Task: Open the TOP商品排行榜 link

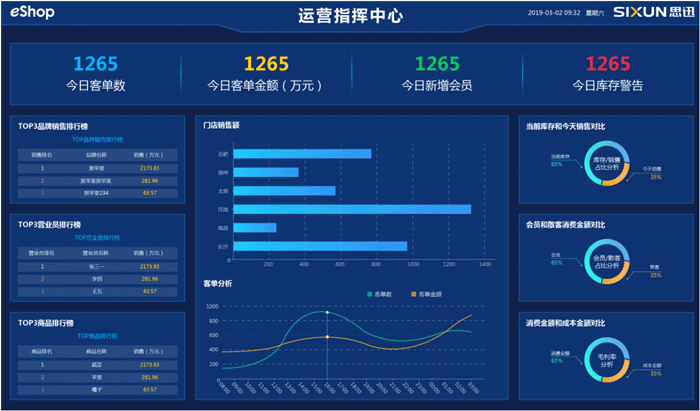Action: (97, 336)
